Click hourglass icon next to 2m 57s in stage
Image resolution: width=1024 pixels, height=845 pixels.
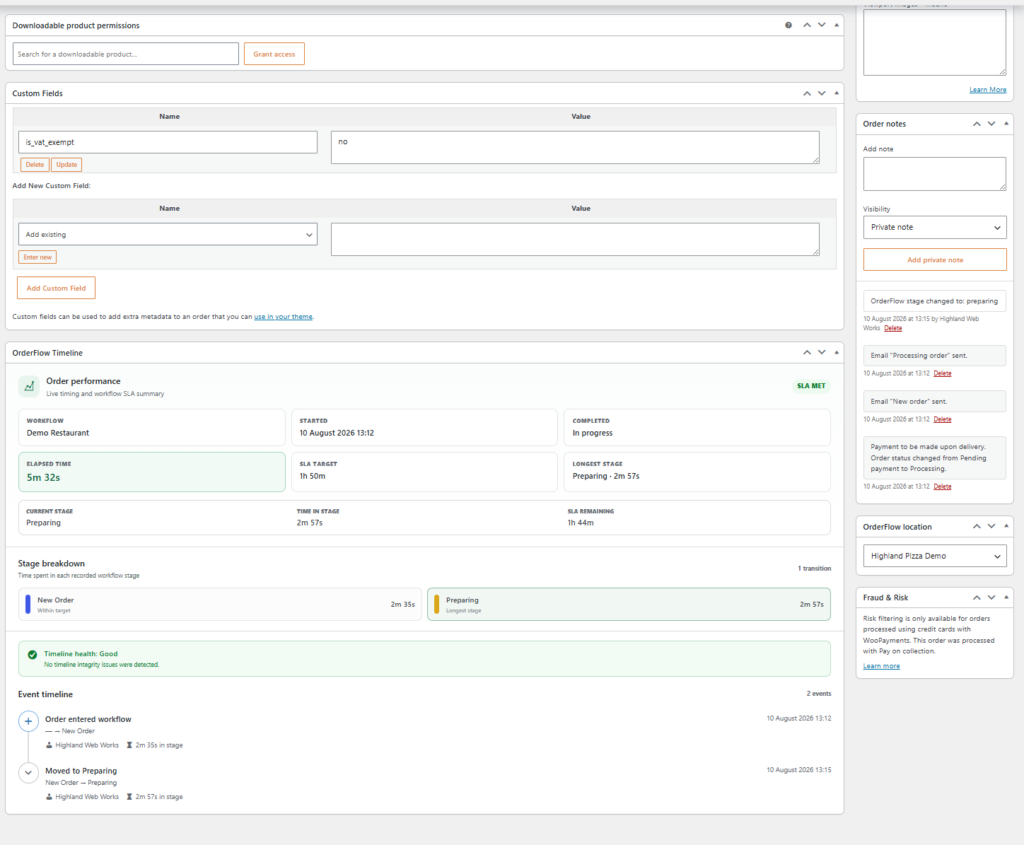tap(129, 797)
